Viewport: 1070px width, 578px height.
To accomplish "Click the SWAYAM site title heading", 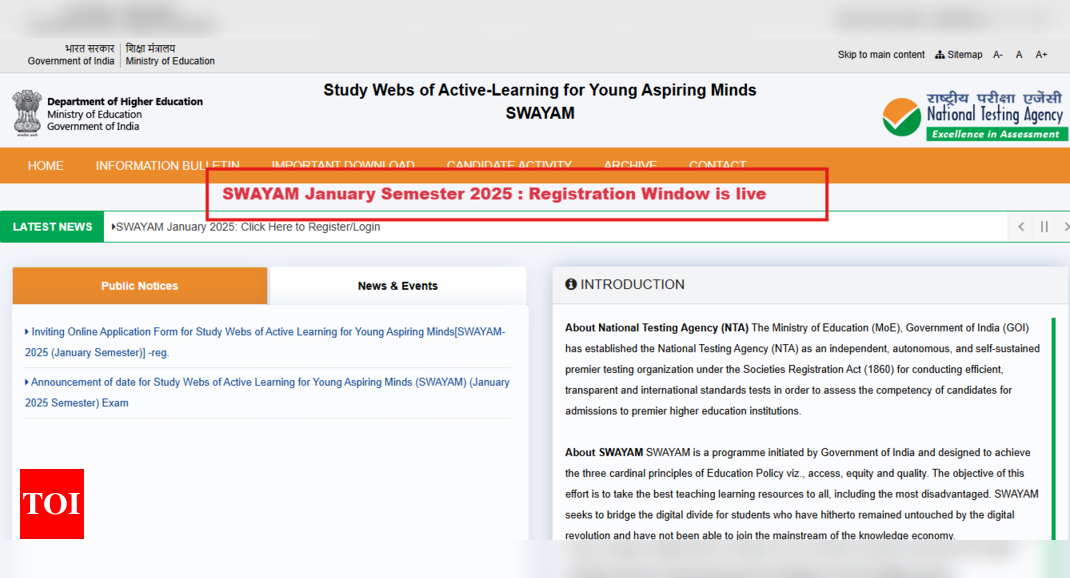I will click(x=540, y=102).
